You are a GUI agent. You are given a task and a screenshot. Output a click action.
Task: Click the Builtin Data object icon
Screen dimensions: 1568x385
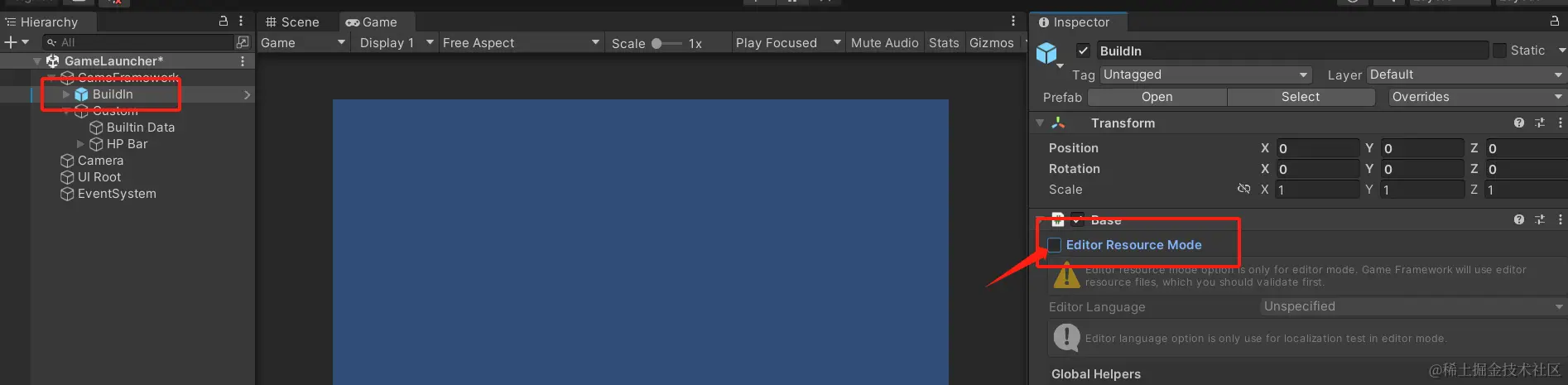(x=96, y=128)
